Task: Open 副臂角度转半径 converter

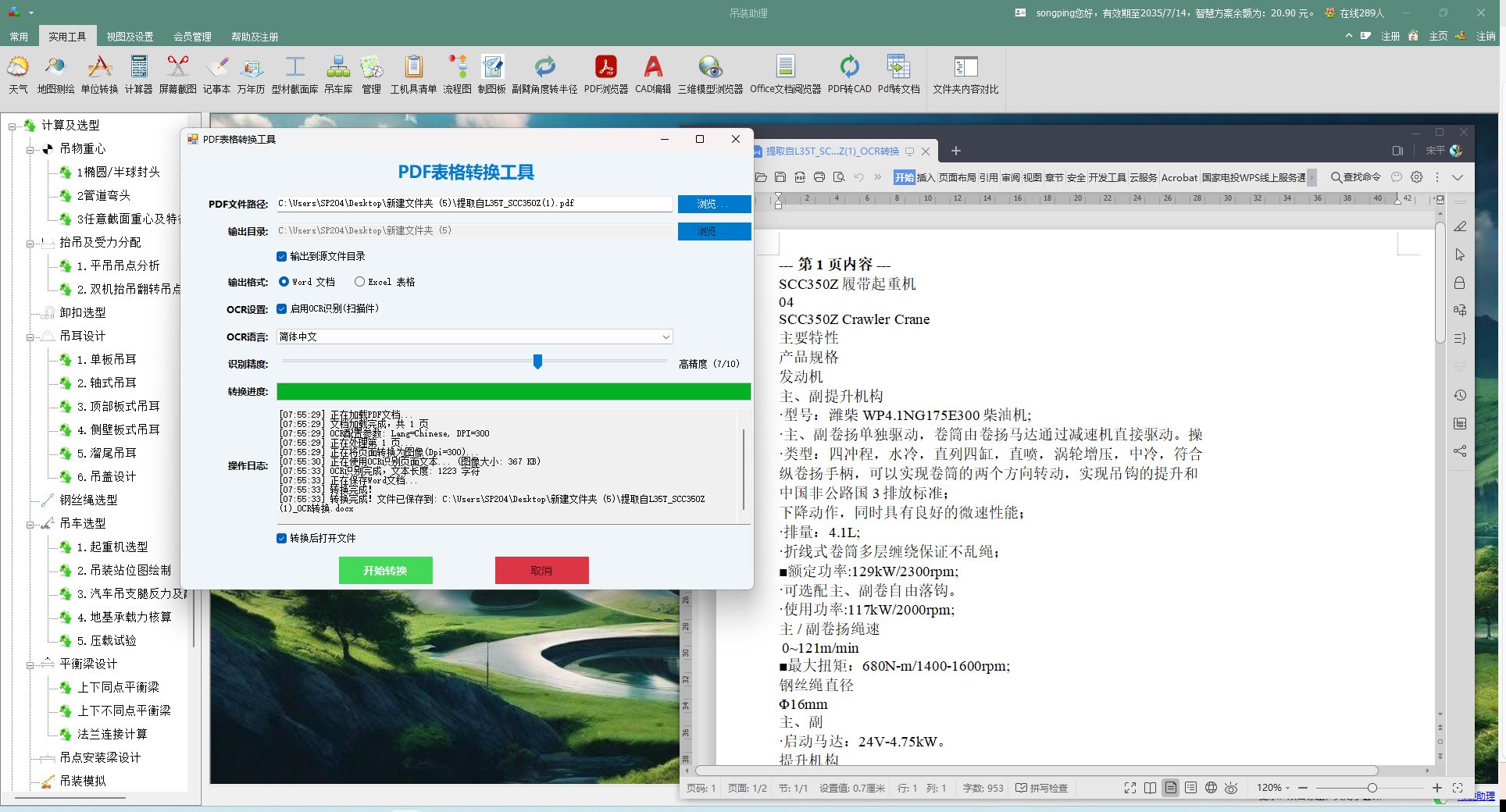Action: tap(544, 75)
